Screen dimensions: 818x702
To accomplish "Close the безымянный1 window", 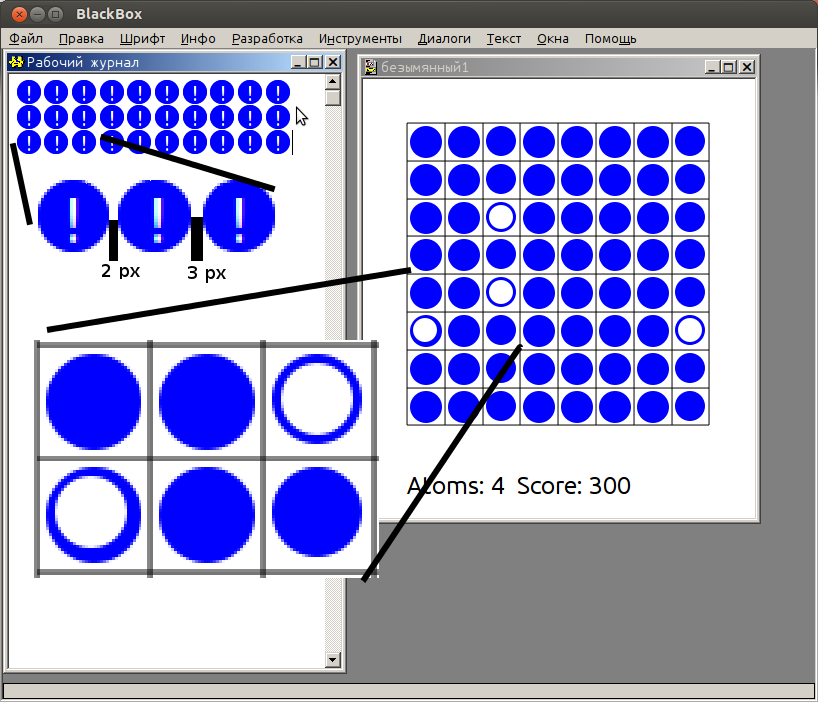I will tap(745, 68).
